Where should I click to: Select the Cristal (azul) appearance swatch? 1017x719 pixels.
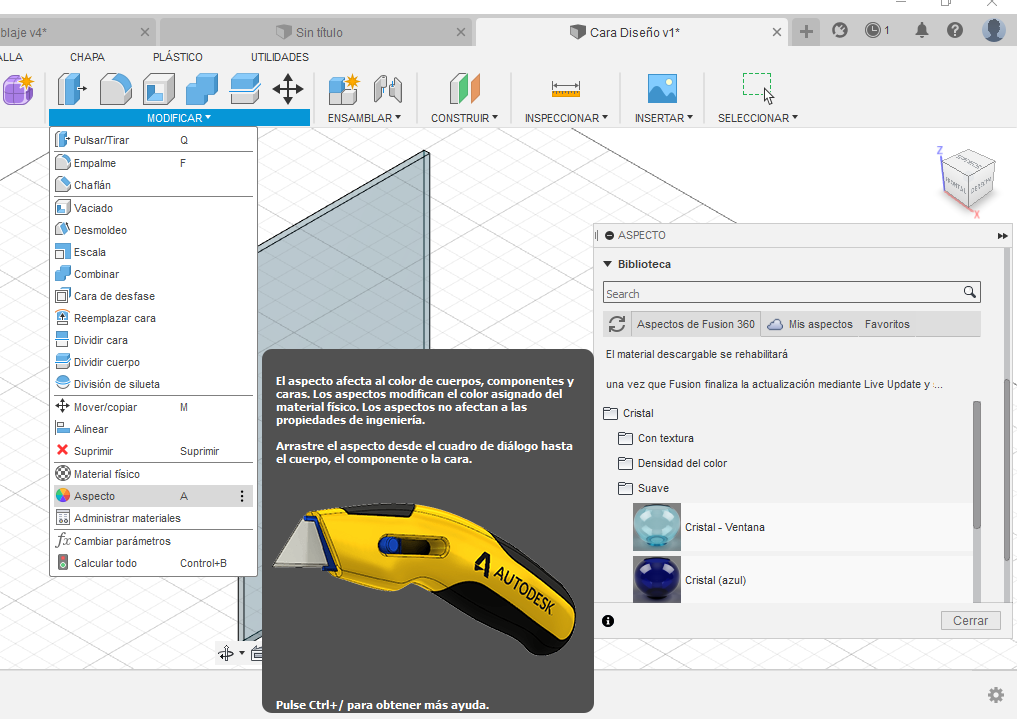pos(656,580)
